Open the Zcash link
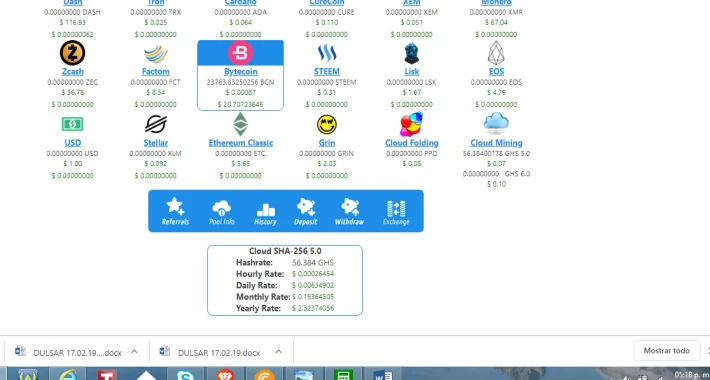Viewport: 710px width, 380px height. click(72, 72)
